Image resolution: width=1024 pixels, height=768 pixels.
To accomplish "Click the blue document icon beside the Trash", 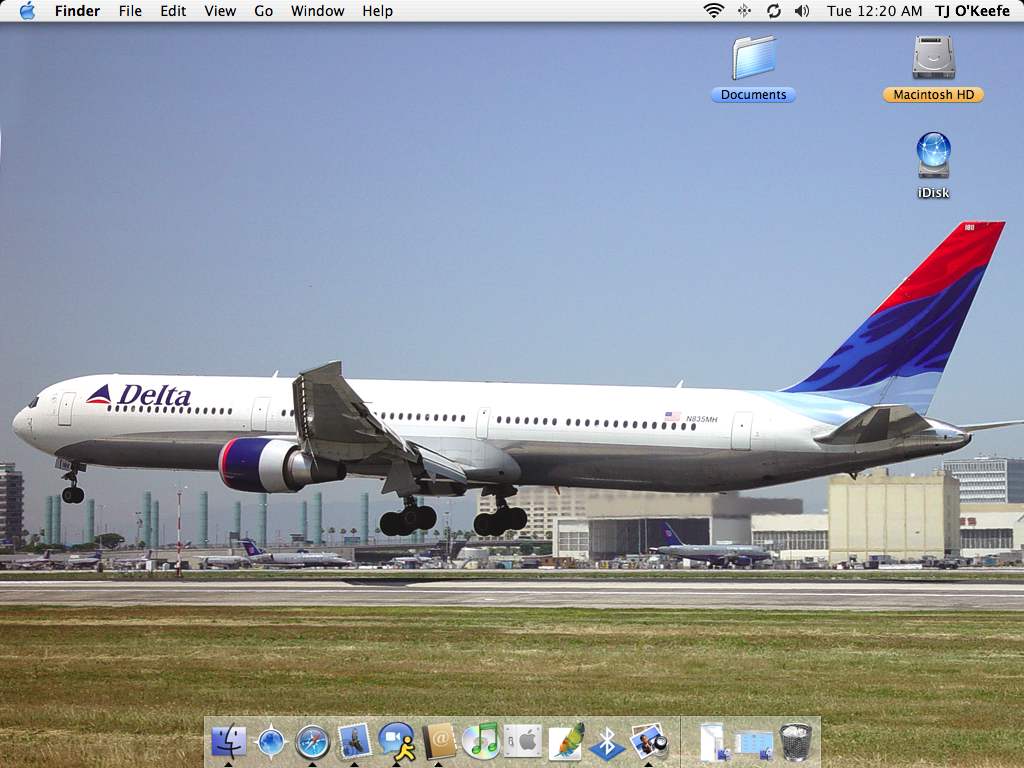I will 755,744.
